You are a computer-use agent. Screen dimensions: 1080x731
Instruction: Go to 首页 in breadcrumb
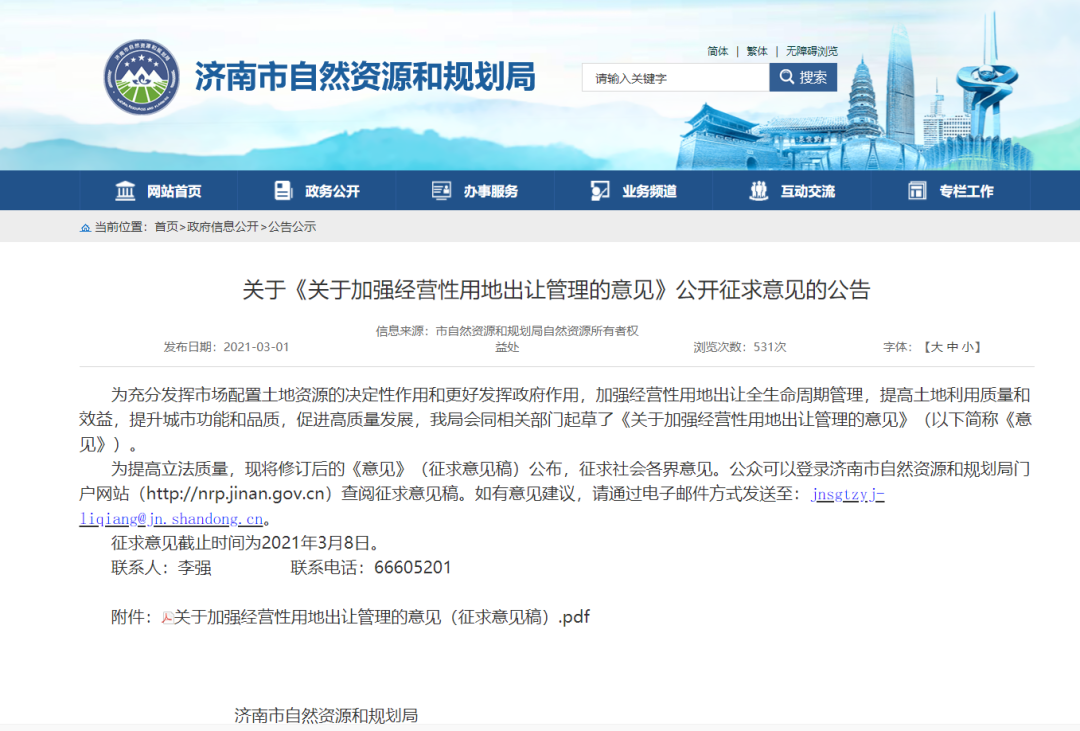click(x=166, y=227)
